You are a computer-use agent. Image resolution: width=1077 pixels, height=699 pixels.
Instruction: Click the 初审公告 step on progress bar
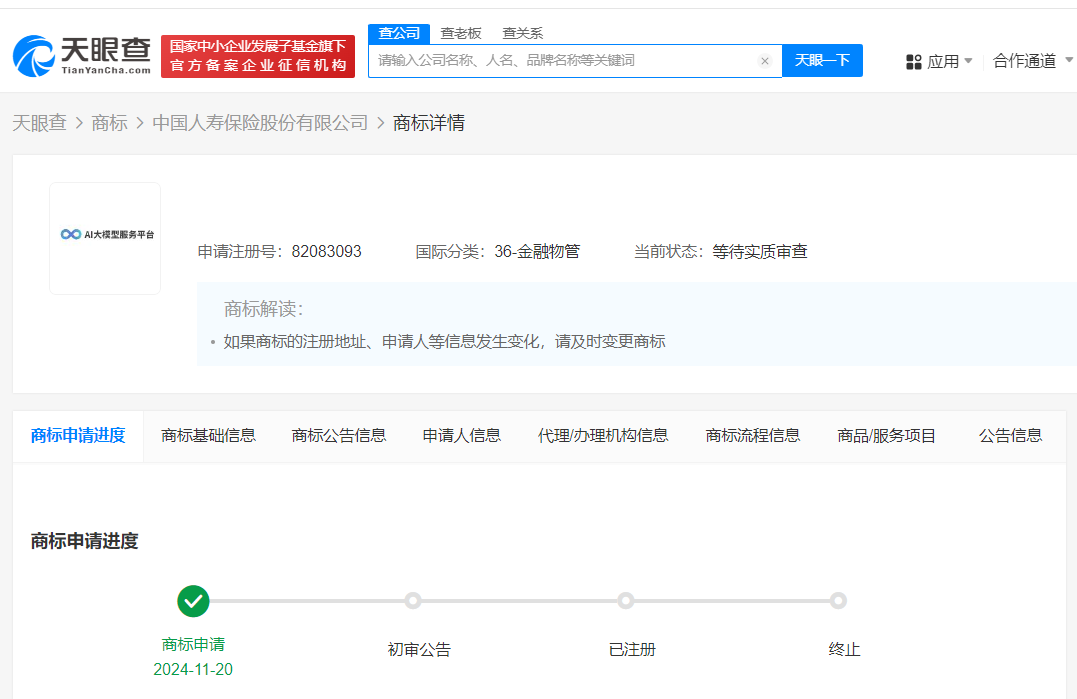pyautogui.click(x=413, y=601)
